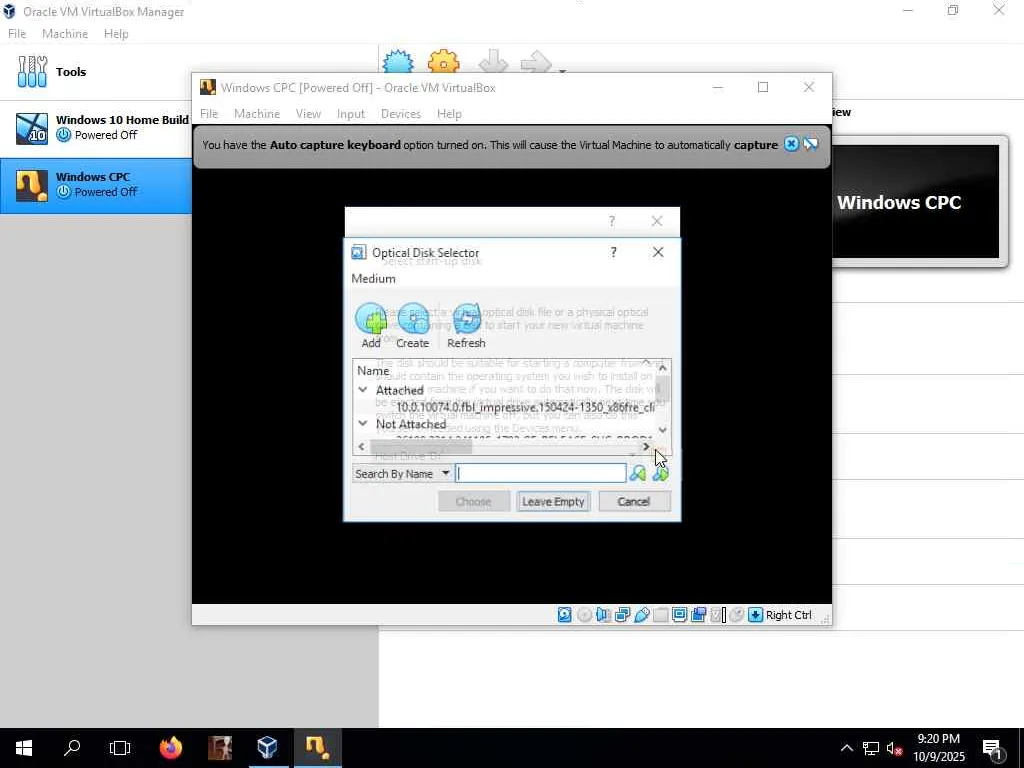The width and height of the screenshot is (1024, 768).
Task: Refresh the optical disk list
Action: coord(466,325)
